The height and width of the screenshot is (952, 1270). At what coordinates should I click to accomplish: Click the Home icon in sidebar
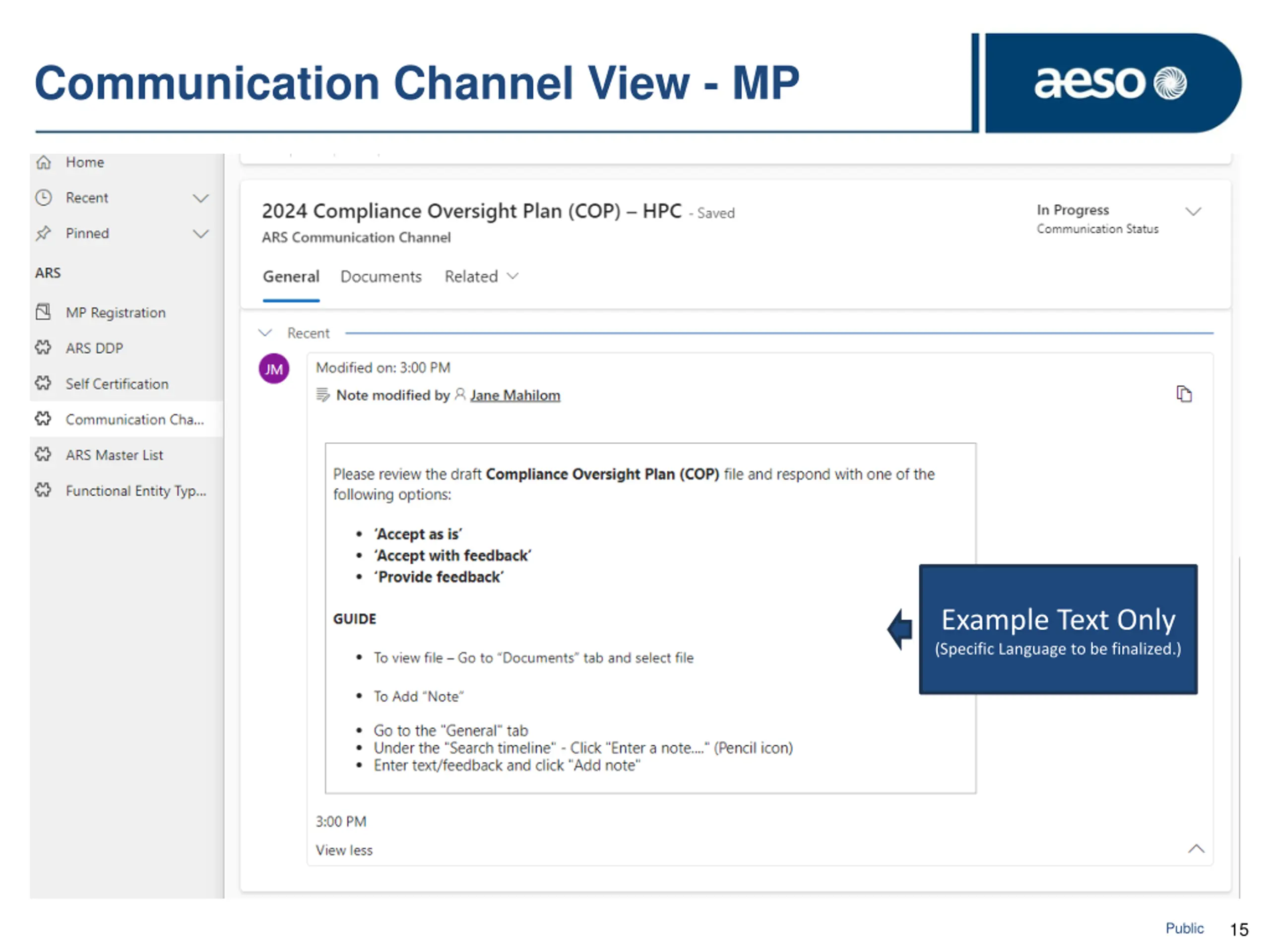44,163
